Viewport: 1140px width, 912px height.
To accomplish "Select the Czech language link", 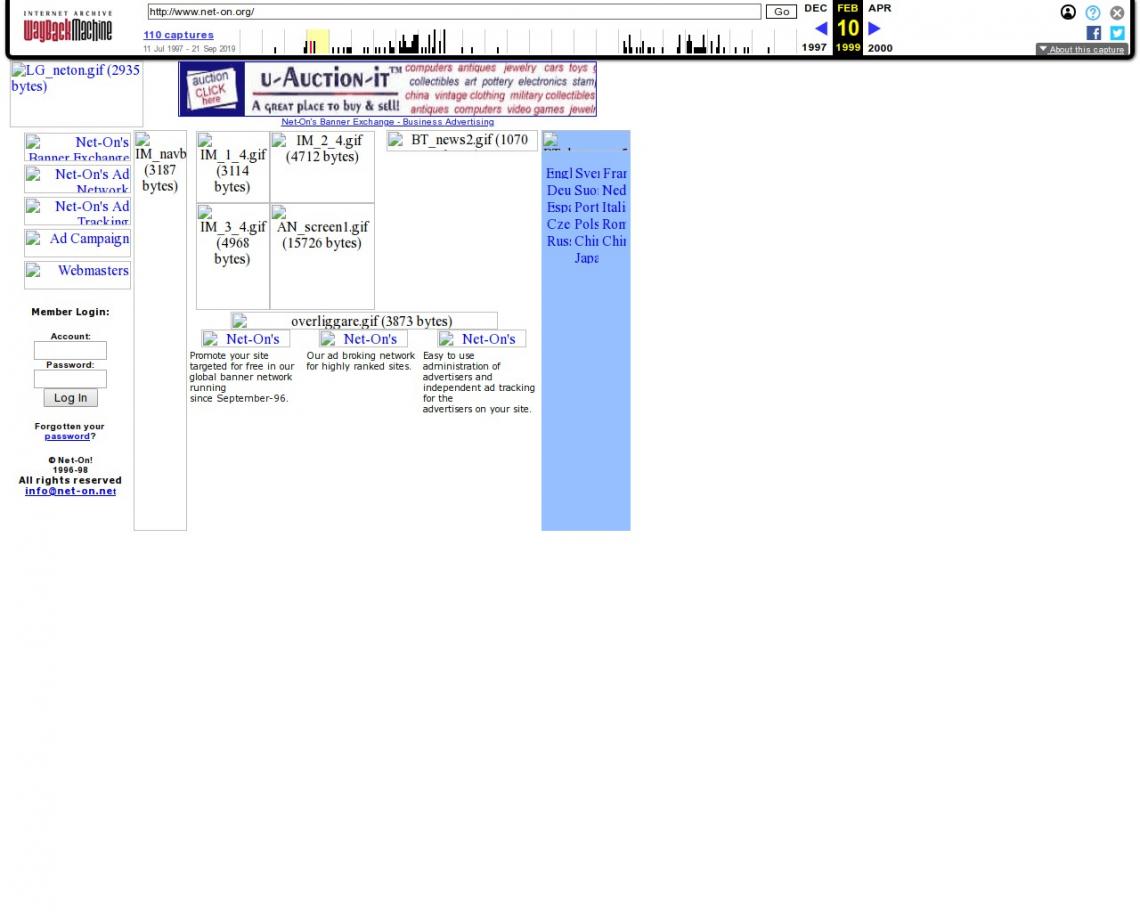I will coord(558,224).
